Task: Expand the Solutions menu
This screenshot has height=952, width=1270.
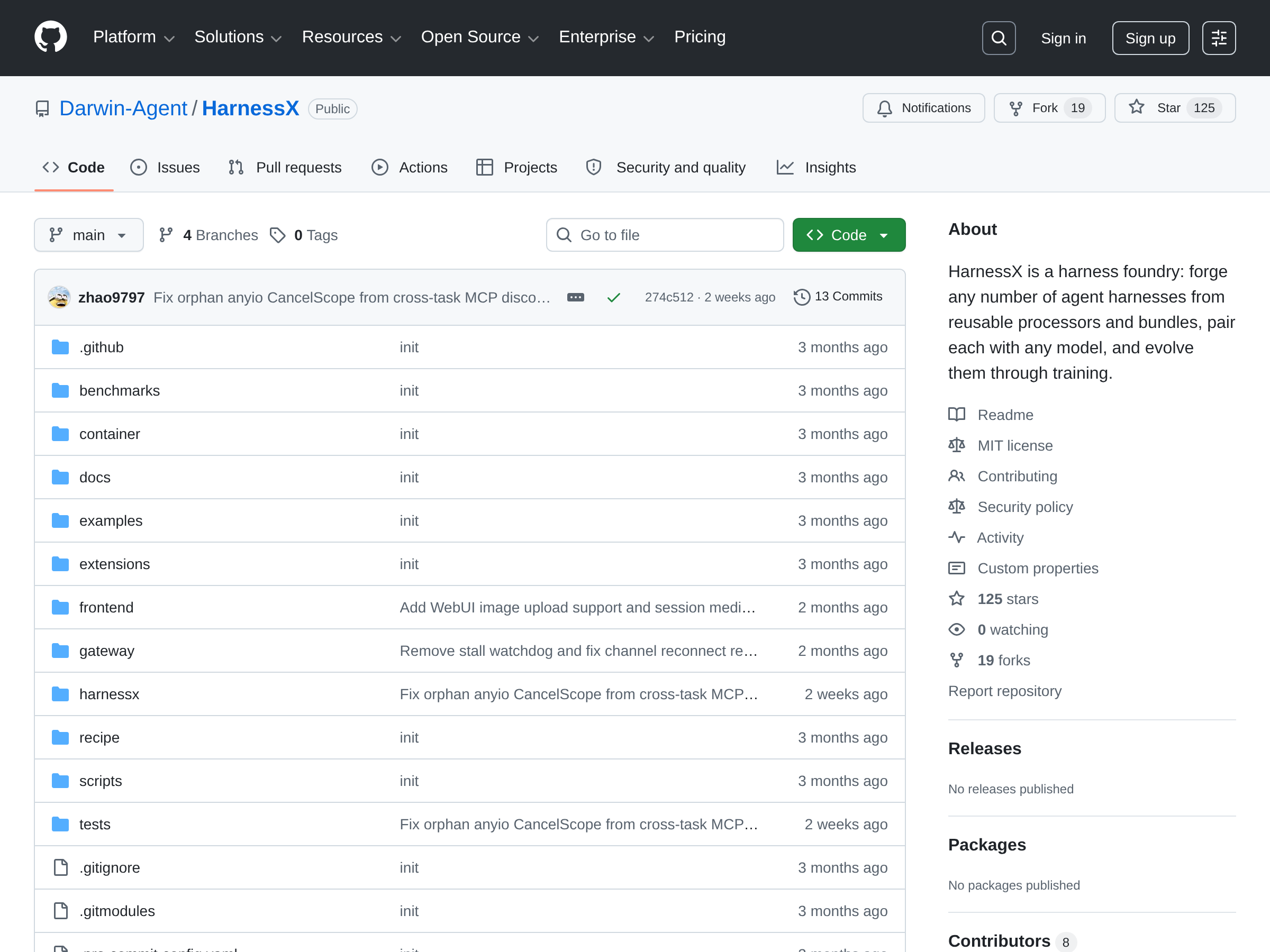Action: [238, 38]
